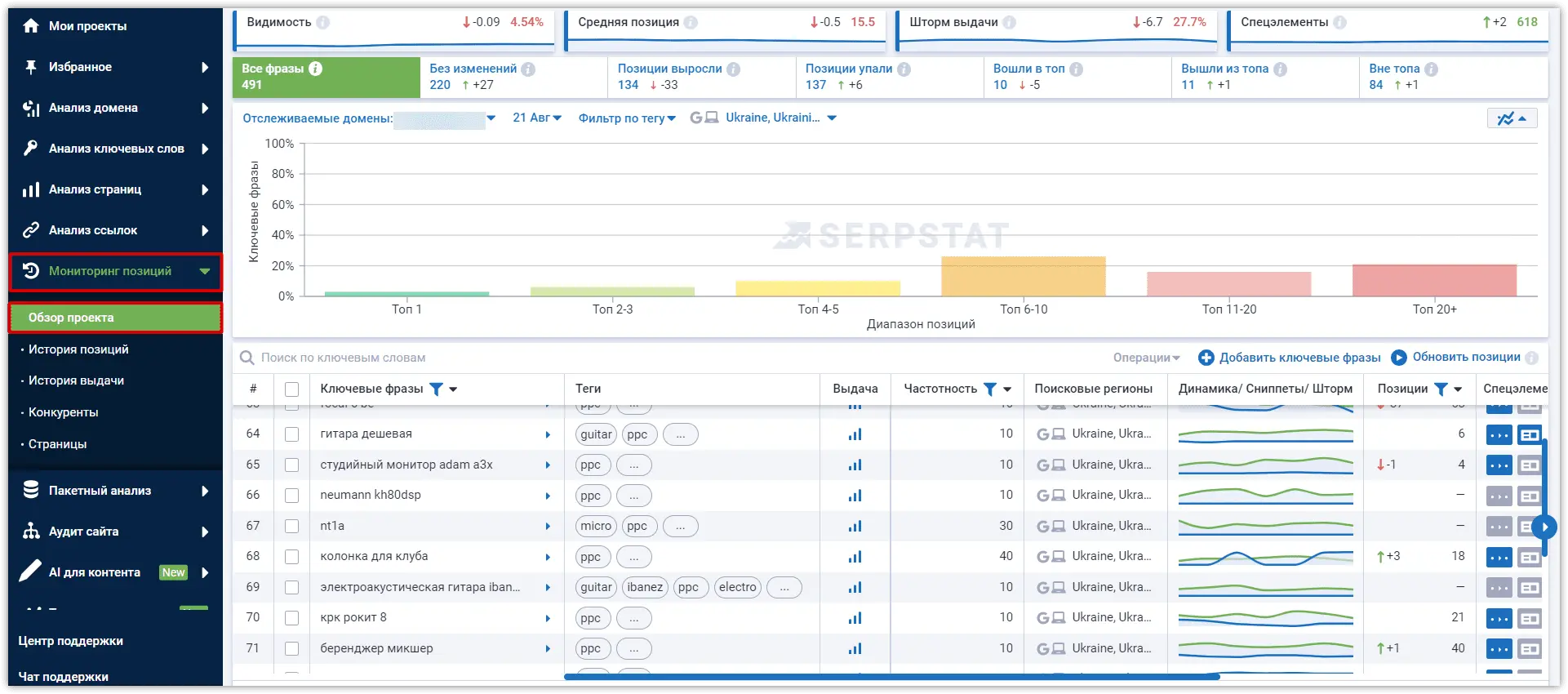The width and height of the screenshot is (1568, 694).
Task: Toggle the select-all checkbox in the table header
Action: coord(291,389)
